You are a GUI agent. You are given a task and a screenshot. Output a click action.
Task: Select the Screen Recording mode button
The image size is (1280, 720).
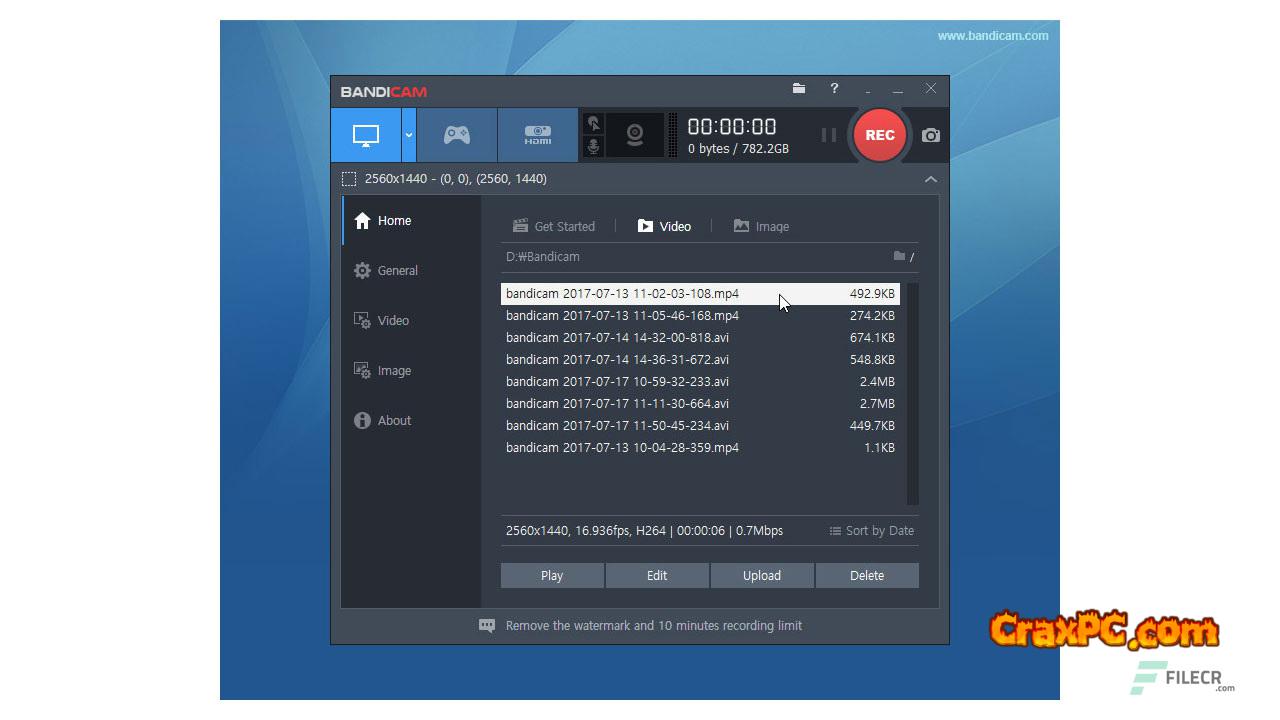(366, 135)
